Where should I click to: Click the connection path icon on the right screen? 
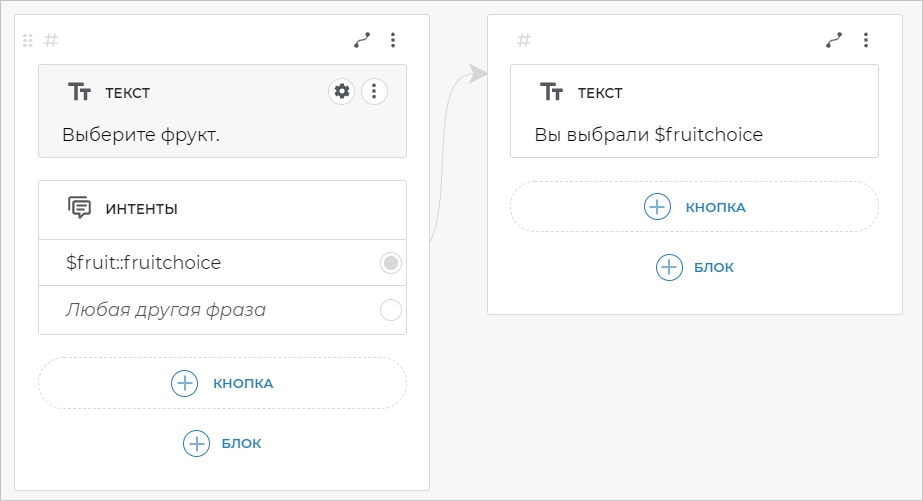834,40
